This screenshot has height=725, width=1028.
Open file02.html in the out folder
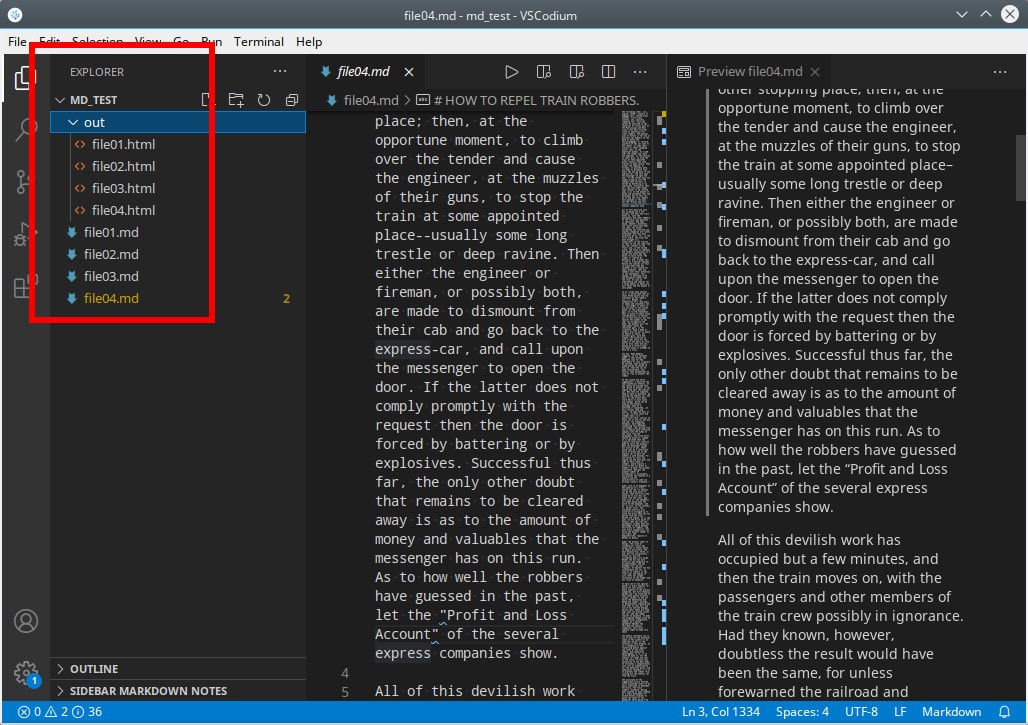pyautogui.click(x=123, y=166)
